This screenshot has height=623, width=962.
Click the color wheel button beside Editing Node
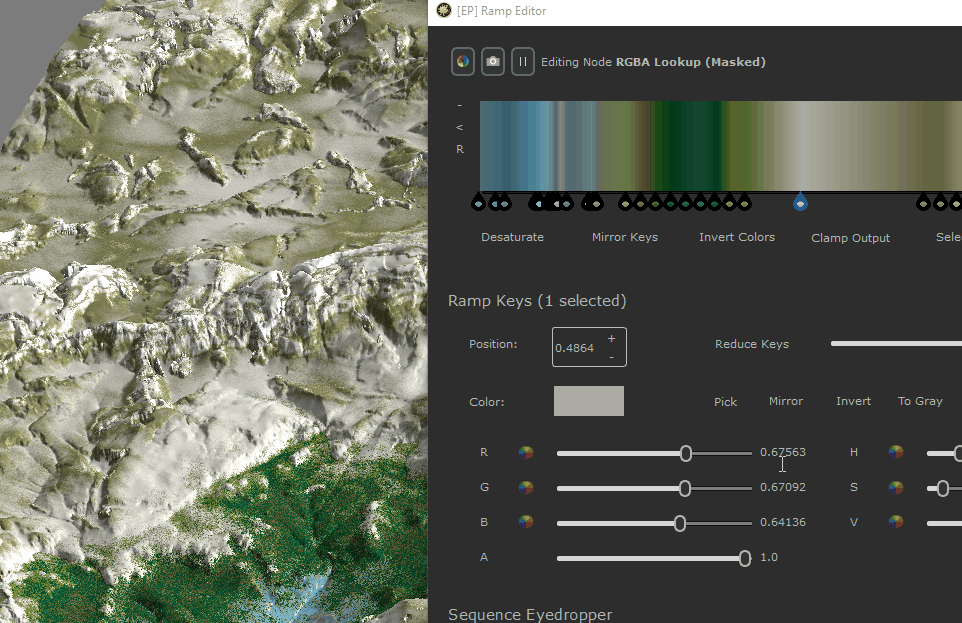[462, 61]
